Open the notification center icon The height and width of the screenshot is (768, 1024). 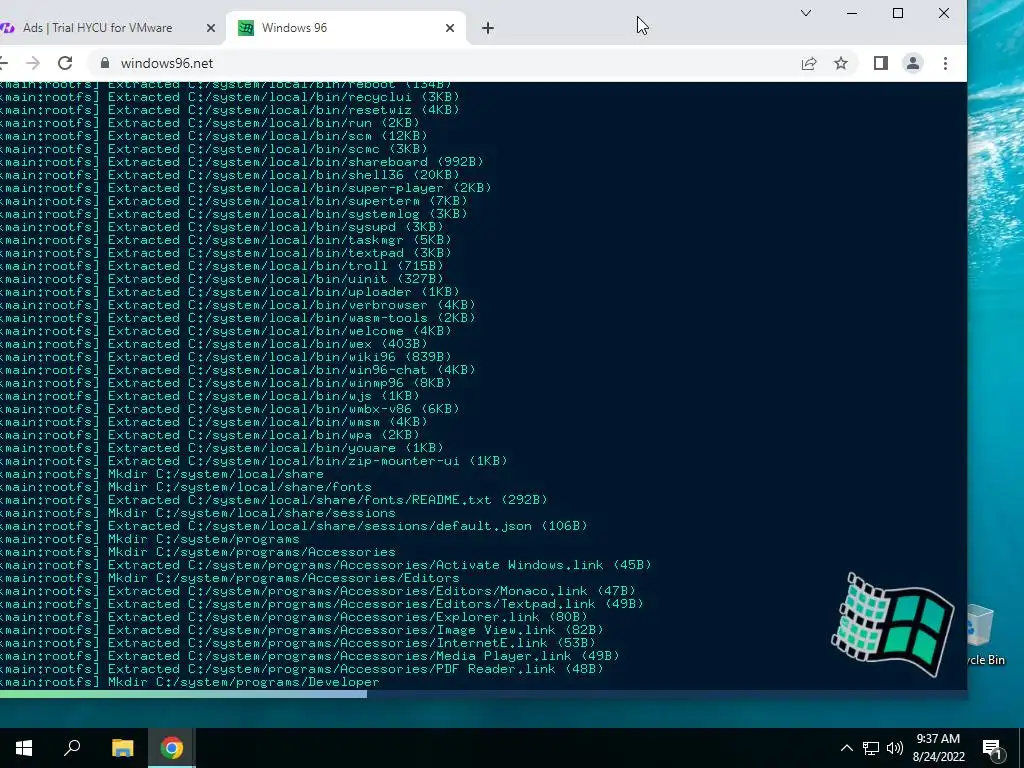pyautogui.click(x=992, y=748)
